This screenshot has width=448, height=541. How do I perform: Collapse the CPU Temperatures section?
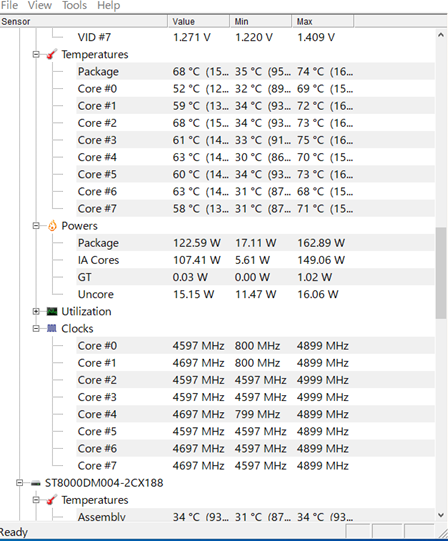pos(36,54)
